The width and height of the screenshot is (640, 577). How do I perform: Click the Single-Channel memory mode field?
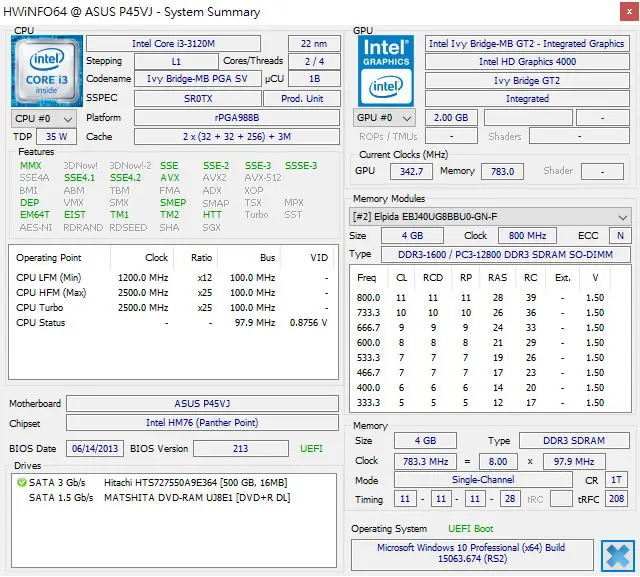coord(483,480)
